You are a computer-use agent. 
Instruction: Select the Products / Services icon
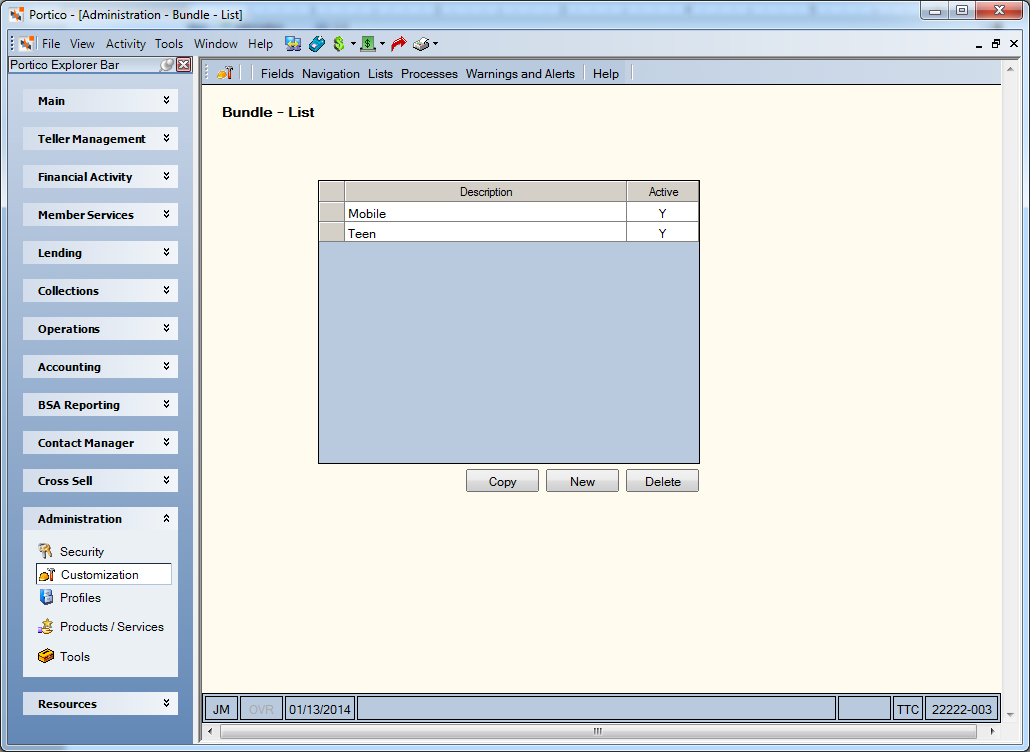point(45,627)
